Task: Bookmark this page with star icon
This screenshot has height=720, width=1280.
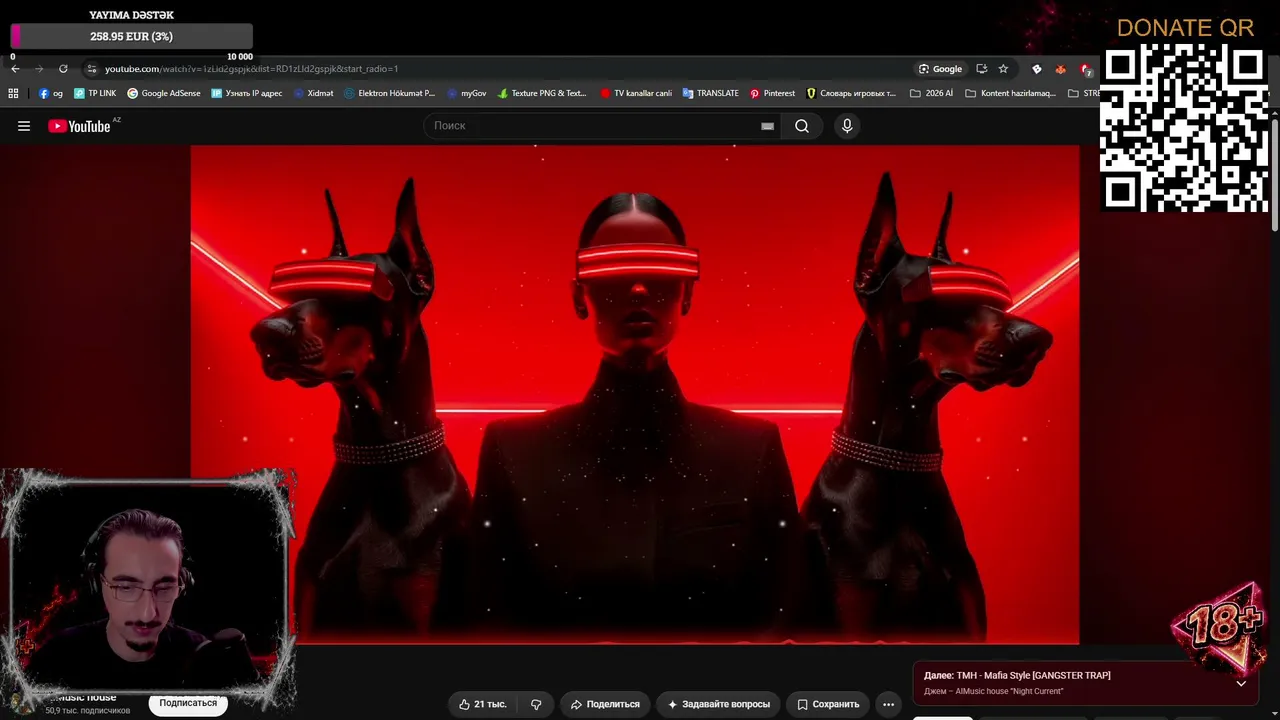Action: (1003, 69)
